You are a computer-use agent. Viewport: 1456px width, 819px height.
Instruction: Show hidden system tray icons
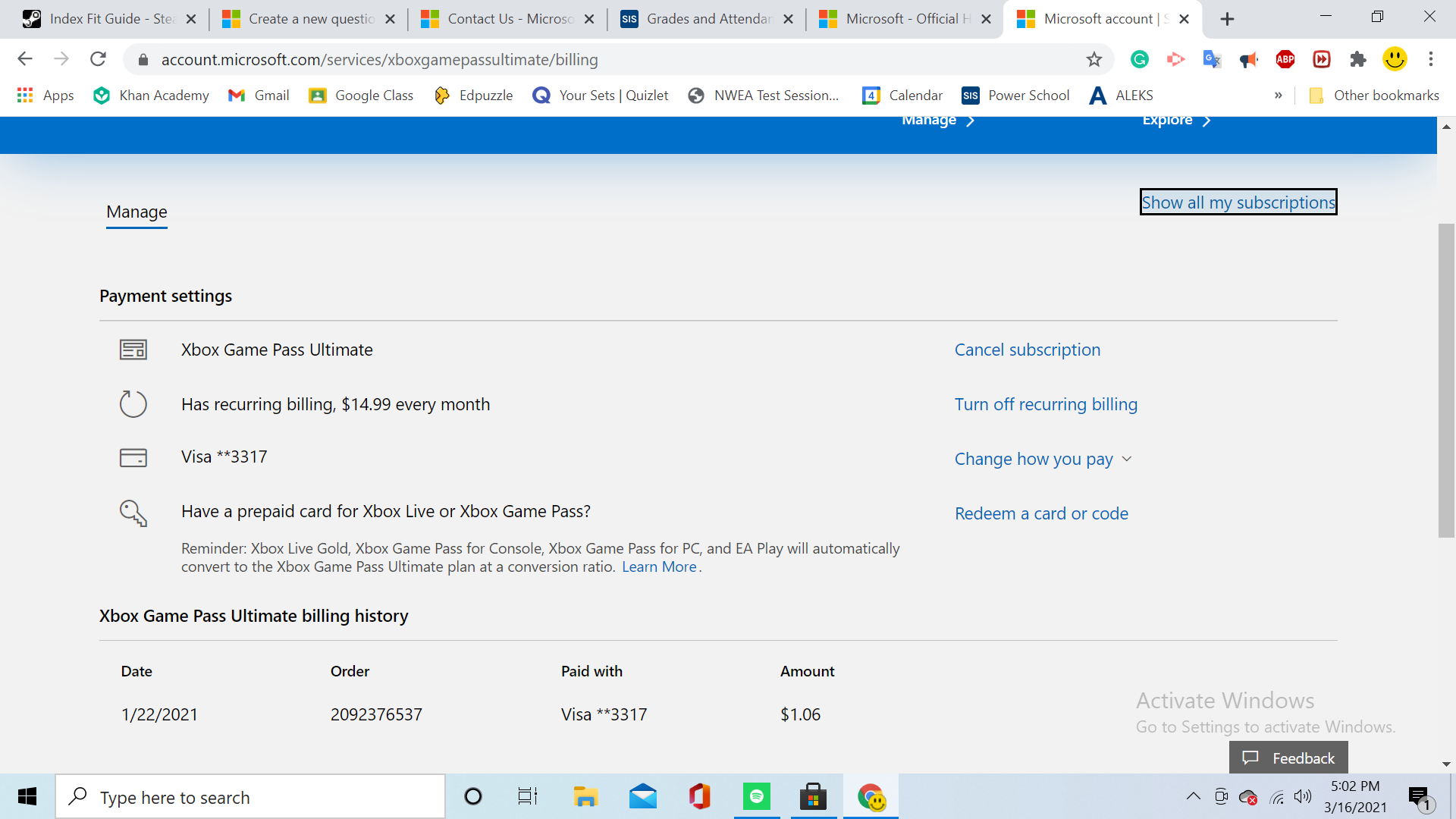point(1193,796)
